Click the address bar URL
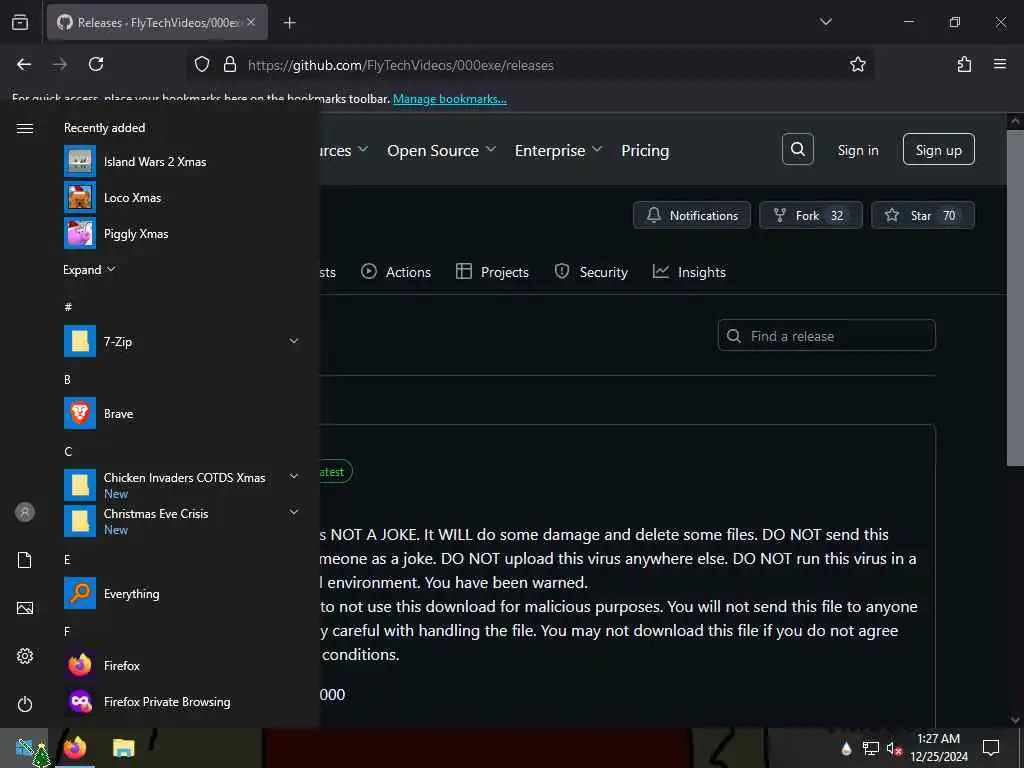This screenshot has height=768, width=1024. pos(400,65)
